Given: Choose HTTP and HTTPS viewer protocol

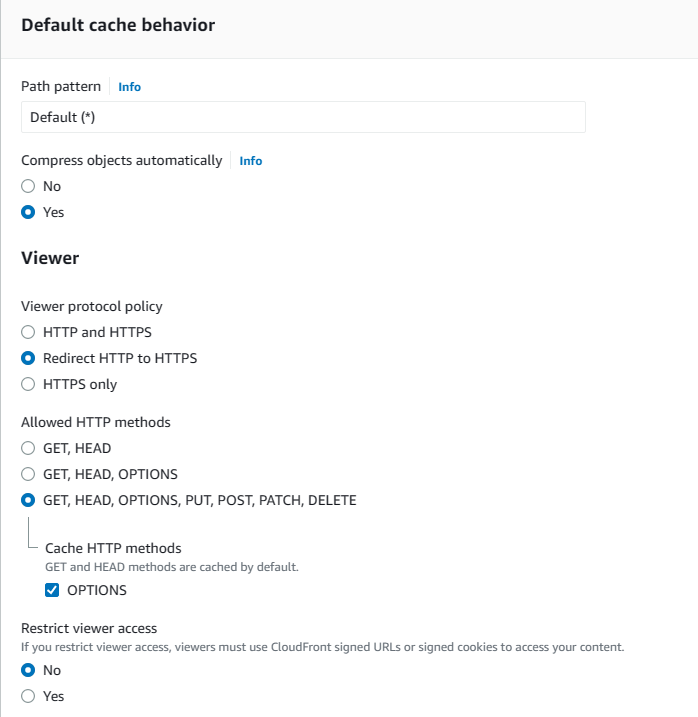Looking at the screenshot, I should [29, 332].
